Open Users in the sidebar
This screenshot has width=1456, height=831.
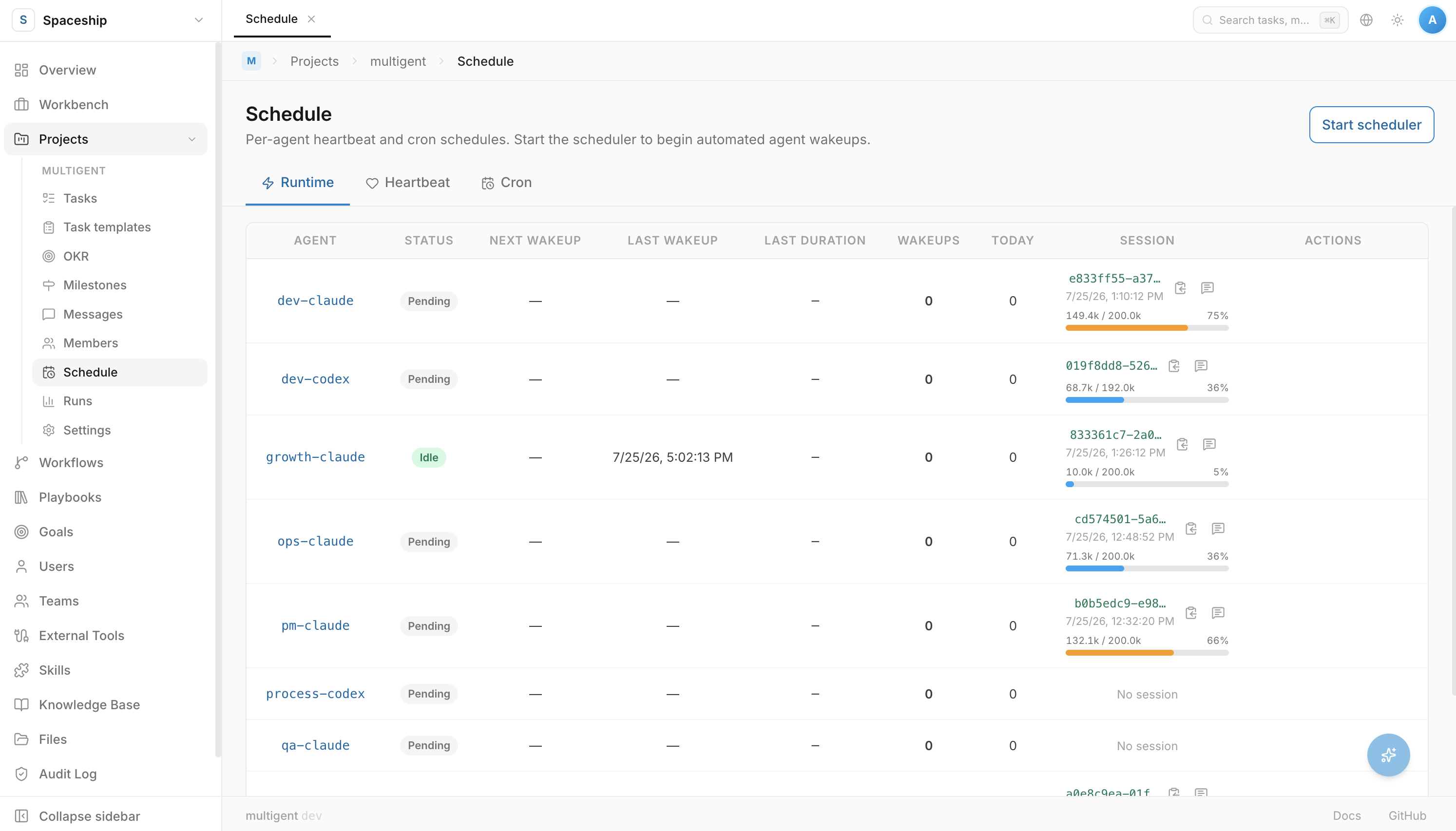click(x=106, y=566)
